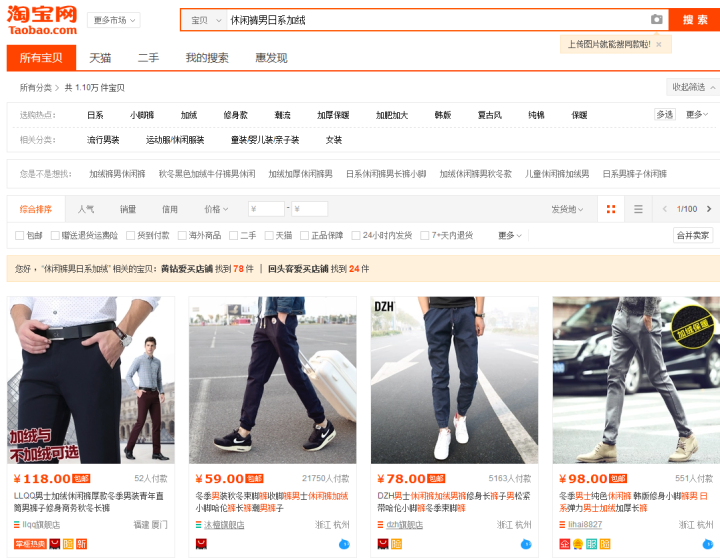This screenshot has width=720, height=558.
Task: Click the Taobao logo
Action: pos(42,19)
